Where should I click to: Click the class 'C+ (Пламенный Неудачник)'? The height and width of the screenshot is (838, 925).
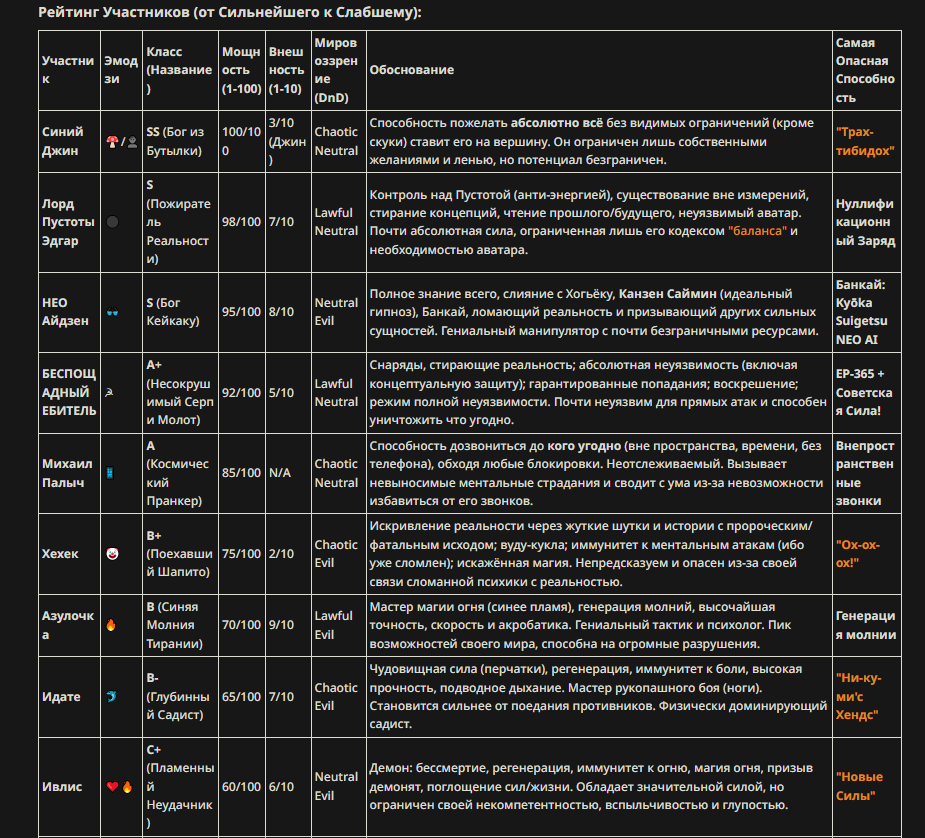[x=180, y=787]
